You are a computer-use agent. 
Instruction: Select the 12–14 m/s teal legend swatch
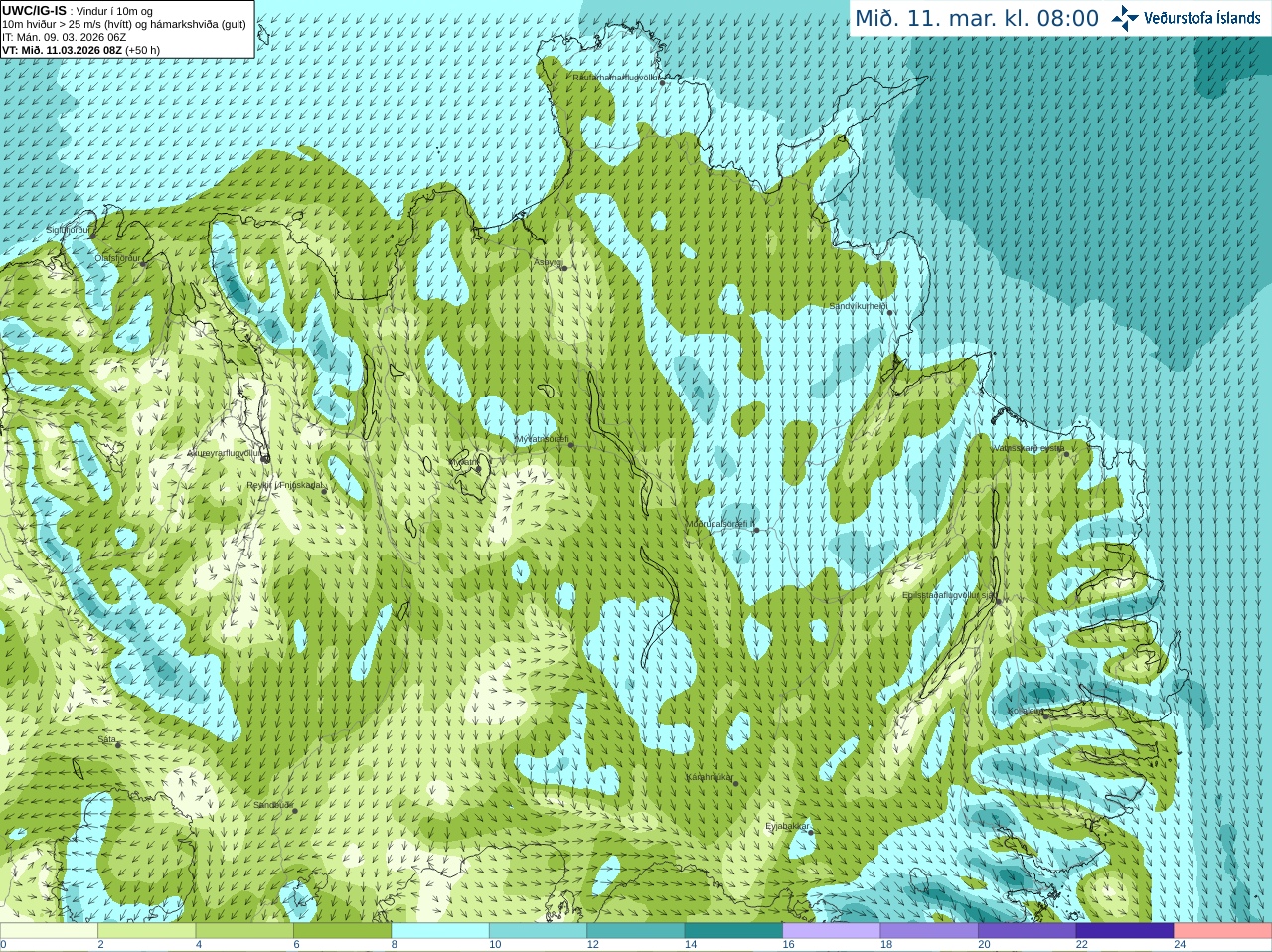point(636,931)
